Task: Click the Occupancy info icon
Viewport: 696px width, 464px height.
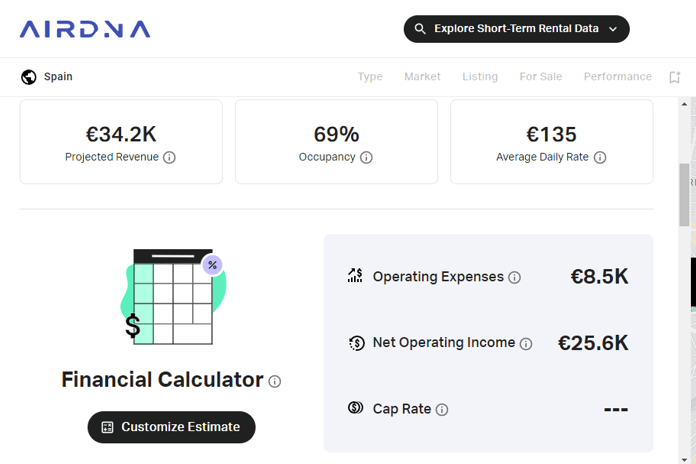Action: pyautogui.click(x=366, y=158)
